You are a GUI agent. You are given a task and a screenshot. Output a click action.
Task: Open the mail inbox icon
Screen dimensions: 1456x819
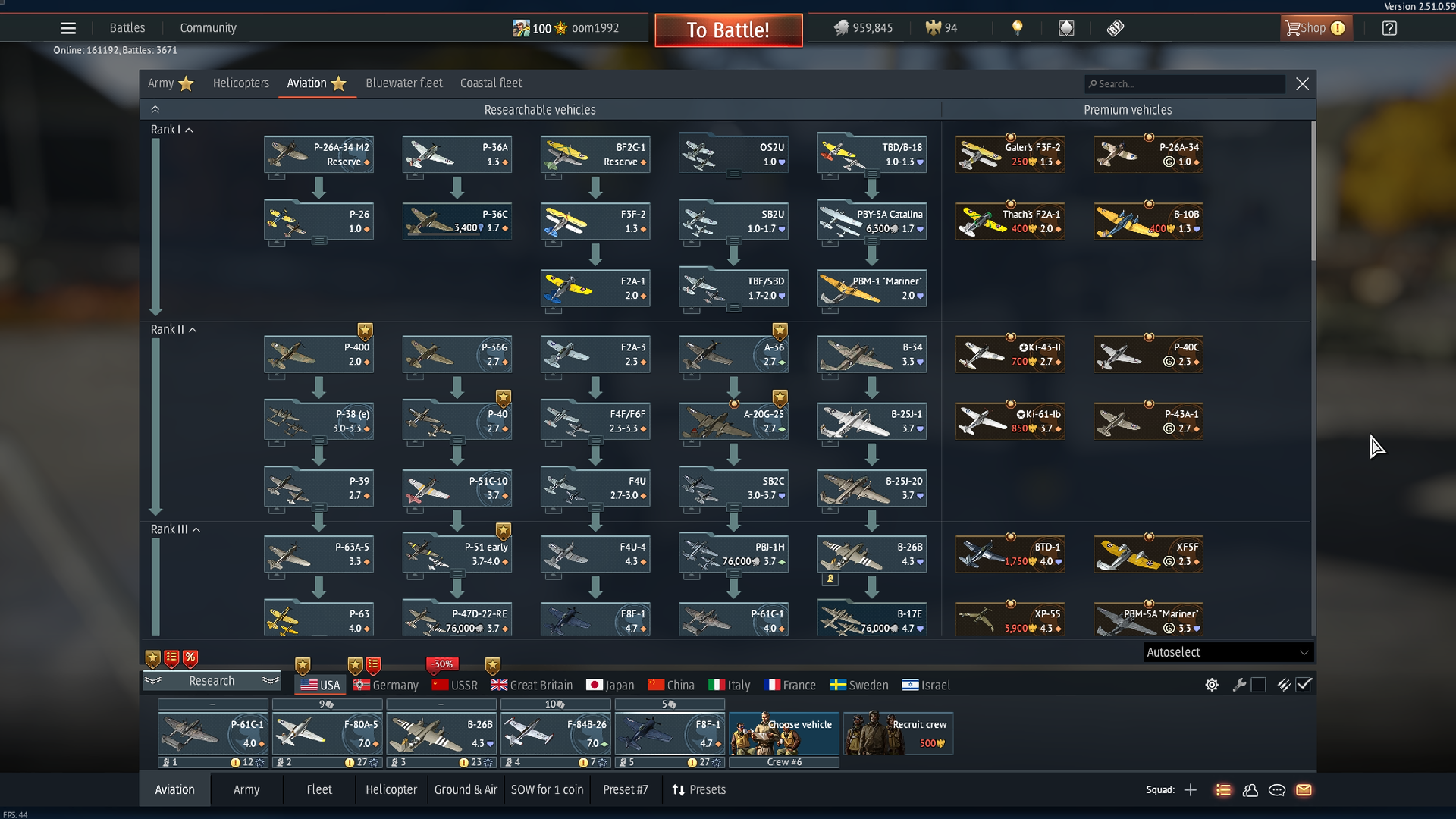click(x=1304, y=790)
